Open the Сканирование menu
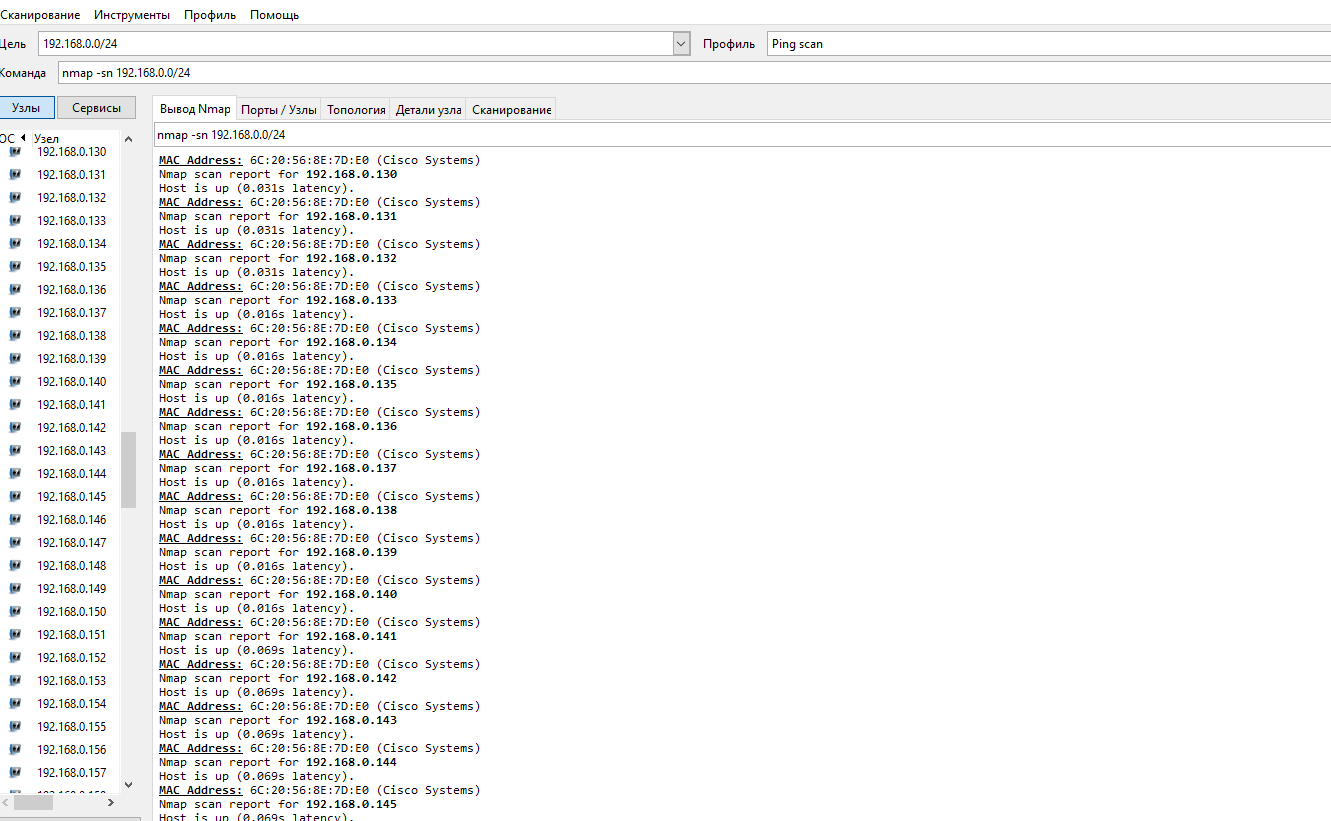The width and height of the screenshot is (1331, 821). tap(40, 15)
